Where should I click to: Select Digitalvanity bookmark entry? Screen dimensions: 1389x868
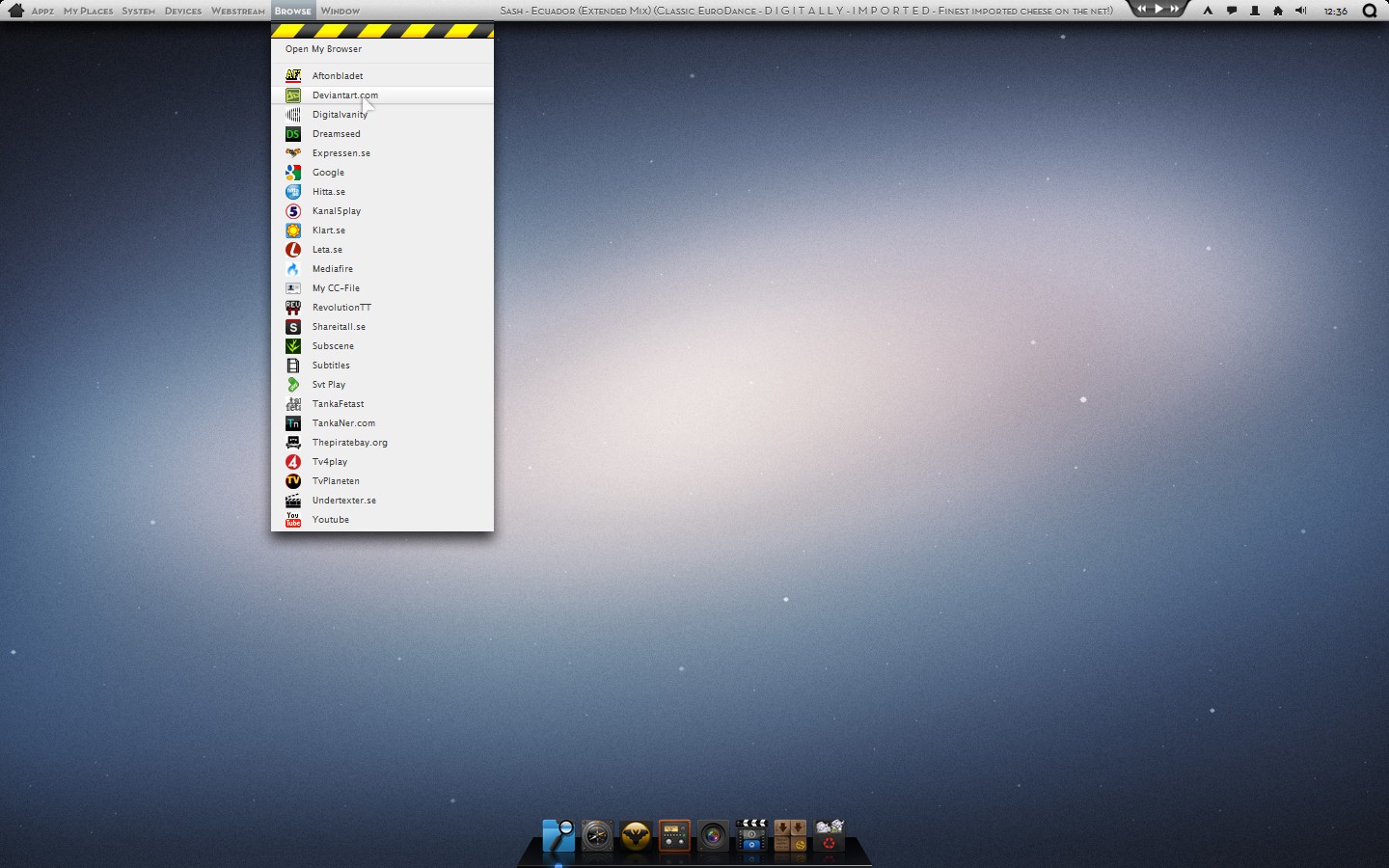pos(382,115)
